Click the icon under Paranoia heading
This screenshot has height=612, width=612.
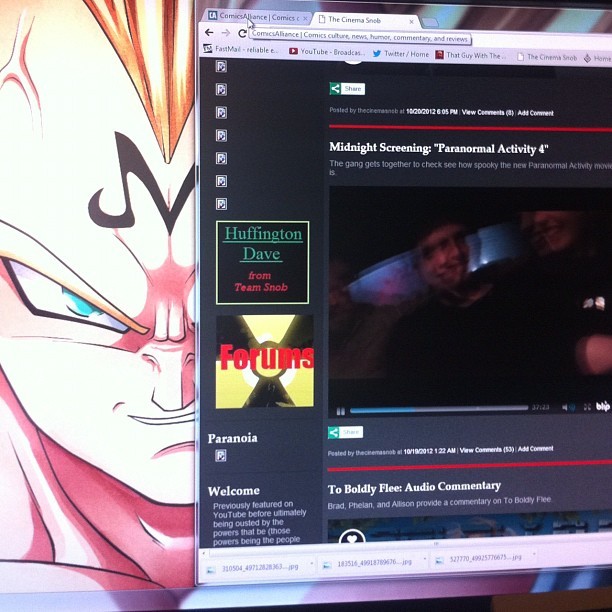(221, 455)
